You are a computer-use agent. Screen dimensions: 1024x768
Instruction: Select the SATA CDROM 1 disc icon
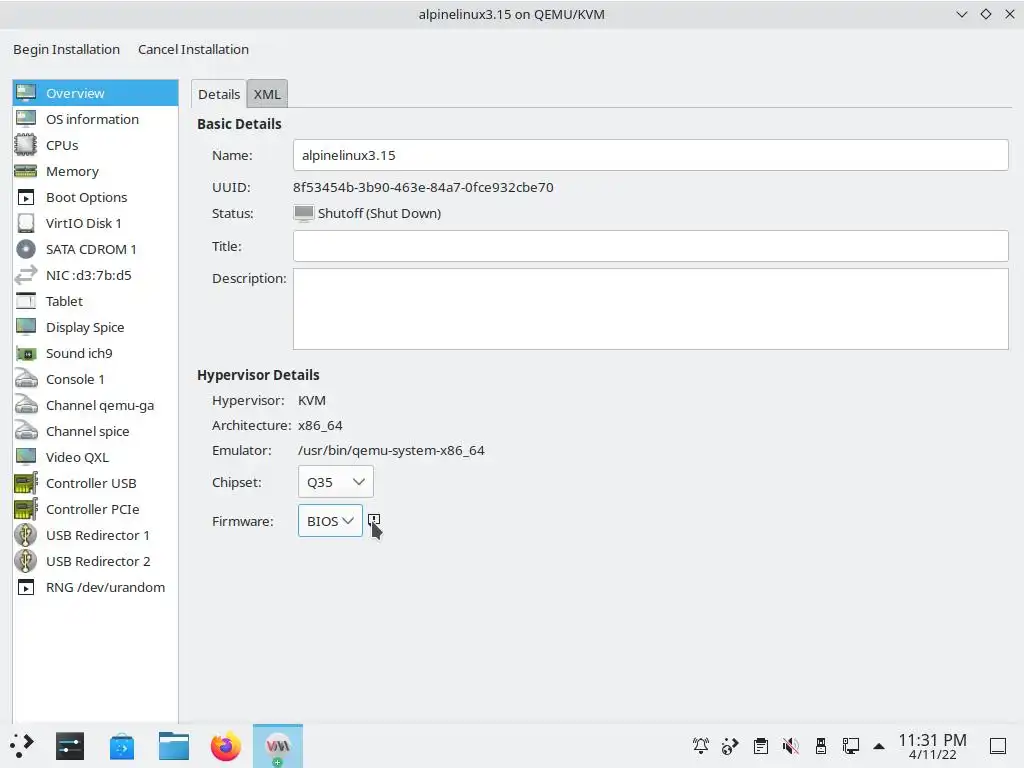[x=26, y=249]
